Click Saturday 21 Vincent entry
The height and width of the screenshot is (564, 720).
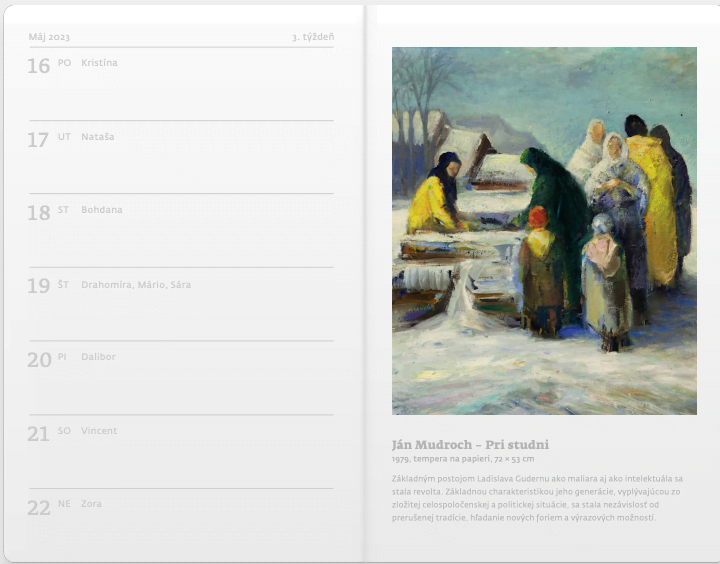pyautogui.click(x=181, y=451)
